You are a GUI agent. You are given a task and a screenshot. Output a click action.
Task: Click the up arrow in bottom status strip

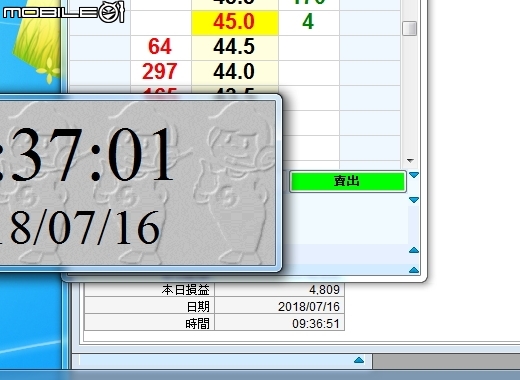(x=359, y=360)
